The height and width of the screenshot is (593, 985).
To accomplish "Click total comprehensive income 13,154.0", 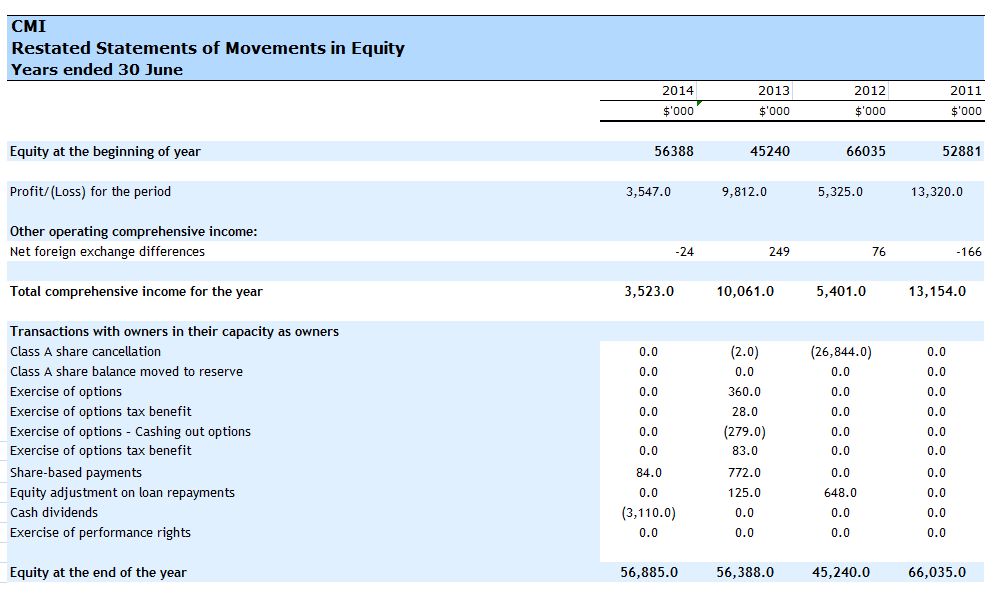I will [937, 291].
